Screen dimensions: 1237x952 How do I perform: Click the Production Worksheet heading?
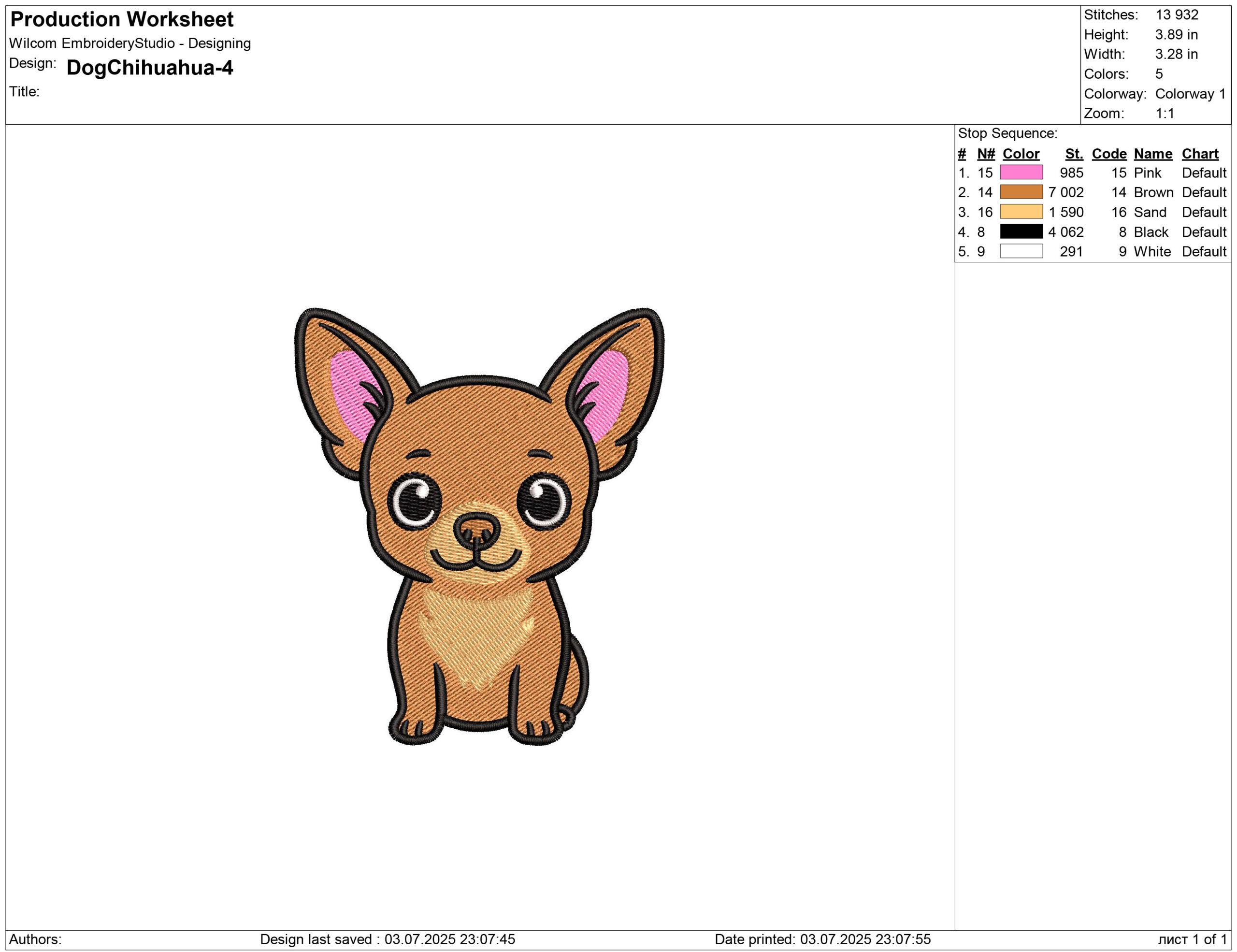click(122, 19)
